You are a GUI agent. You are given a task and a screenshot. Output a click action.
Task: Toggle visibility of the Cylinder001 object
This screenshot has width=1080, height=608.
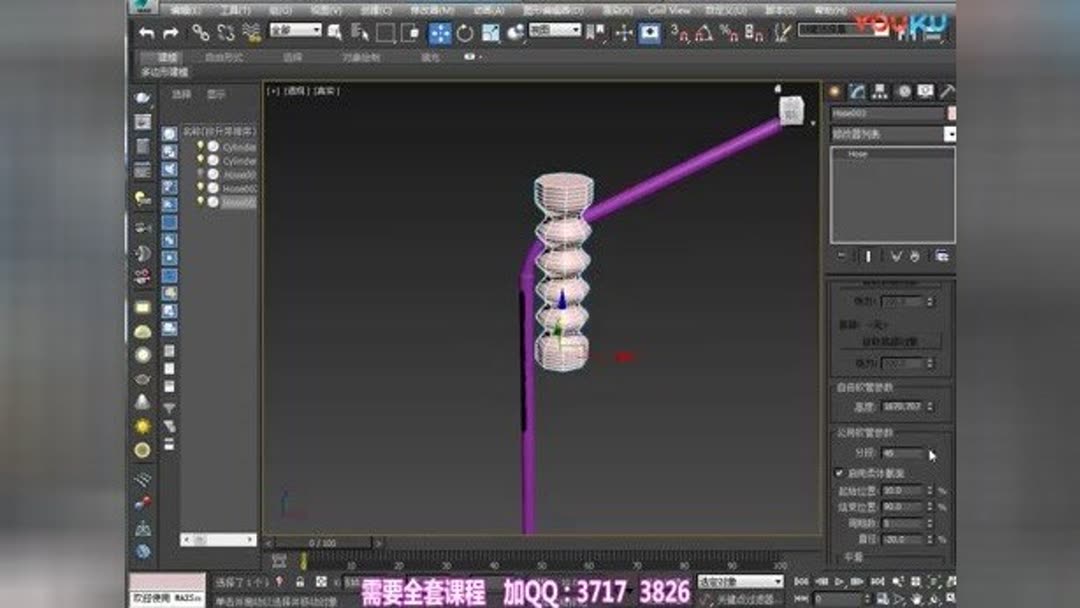pos(200,144)
